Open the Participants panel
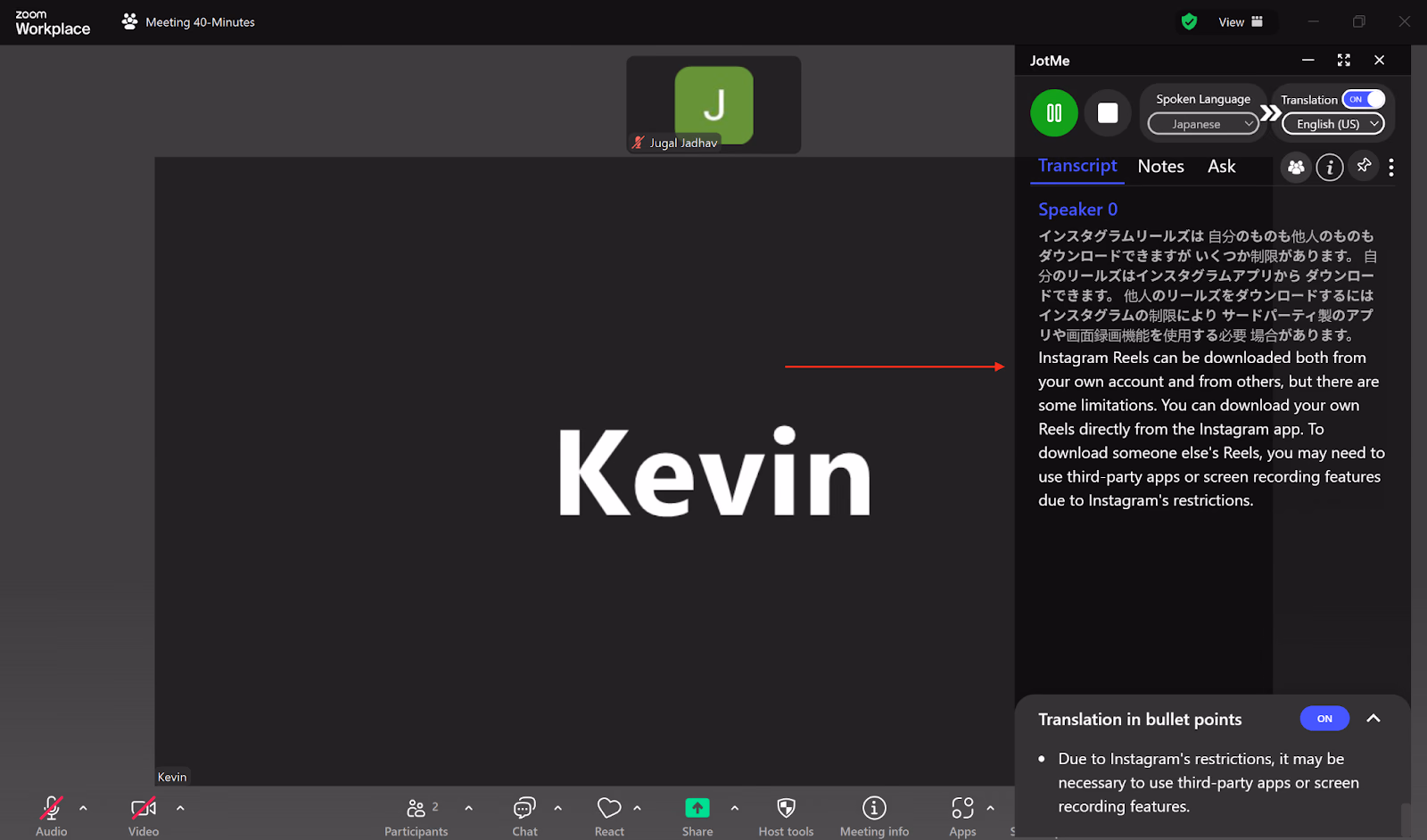1427x840 pixels. tap(417, 815)
